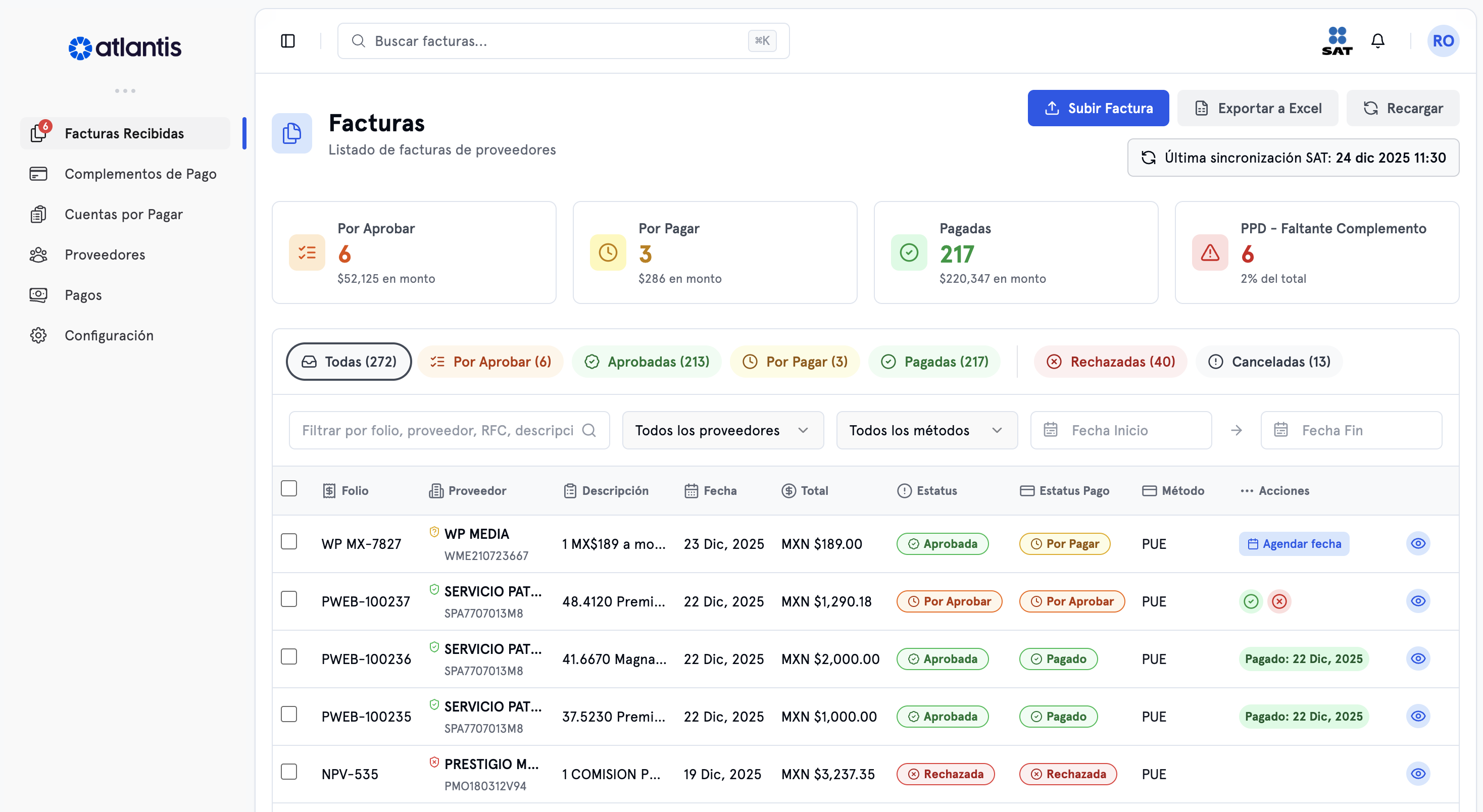Click Exportar a Excel
The height and width of the screenshot is (812, 1483).
pos(1257,108)
